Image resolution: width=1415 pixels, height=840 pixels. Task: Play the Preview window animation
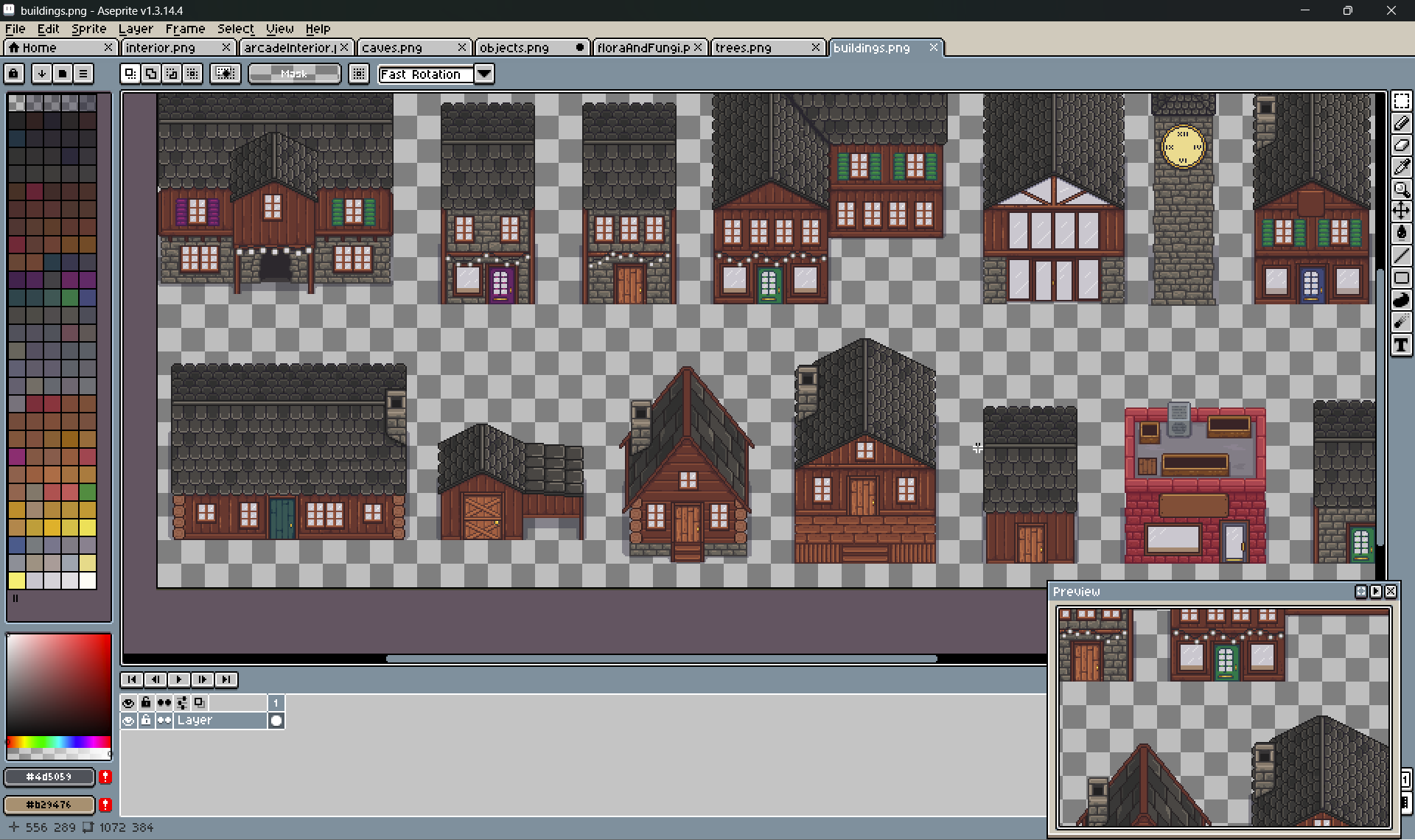click(x=1375, y=592)
